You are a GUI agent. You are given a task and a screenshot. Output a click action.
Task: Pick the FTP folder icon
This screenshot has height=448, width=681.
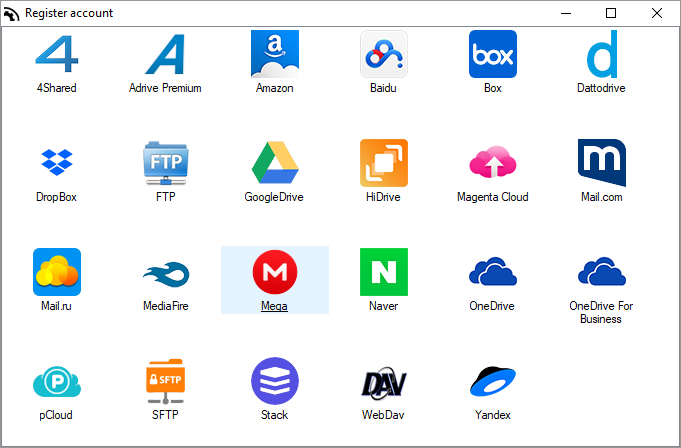coord(165,163)
